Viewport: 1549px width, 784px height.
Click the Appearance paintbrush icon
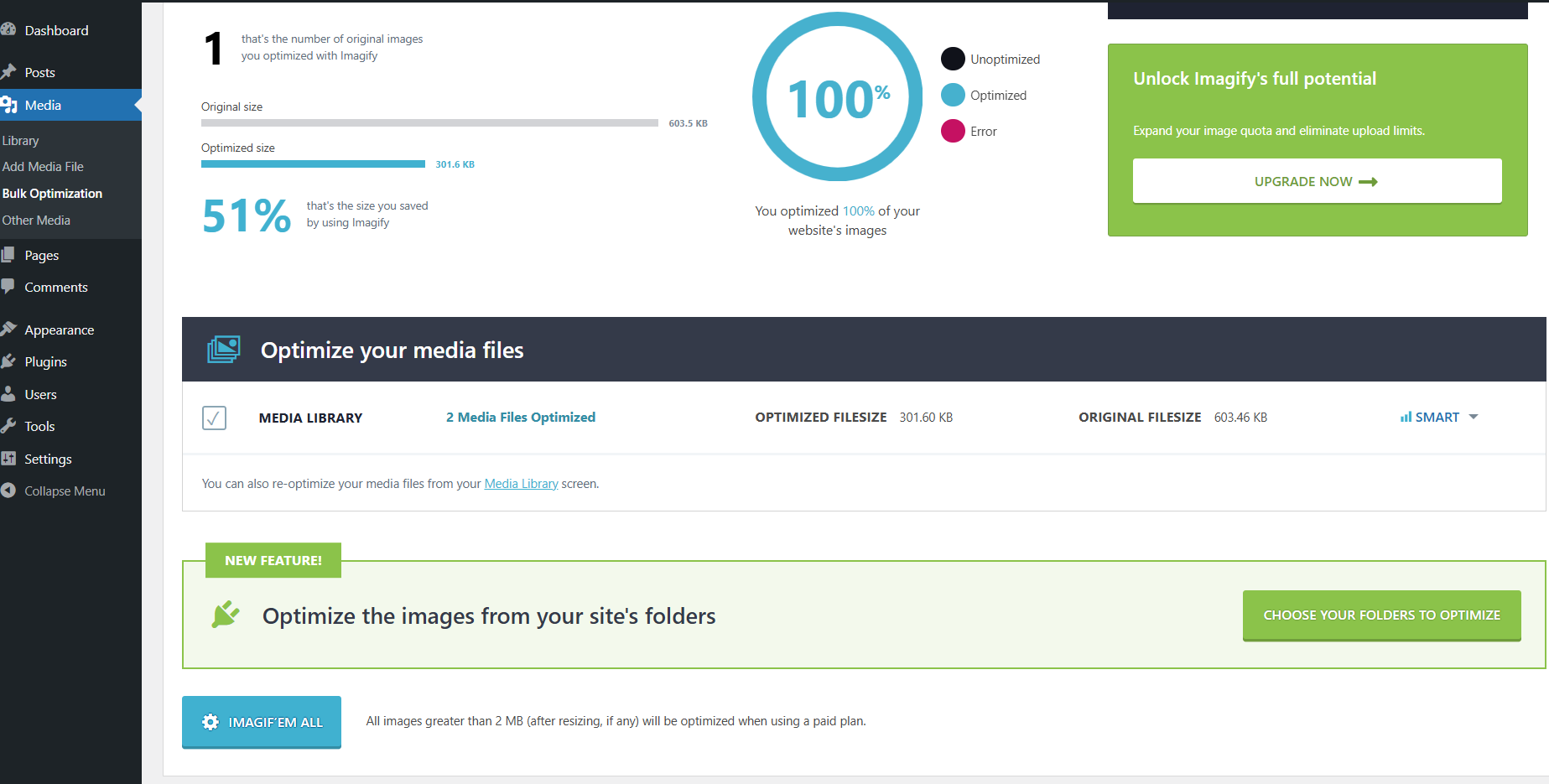click(x=8, y=330)
